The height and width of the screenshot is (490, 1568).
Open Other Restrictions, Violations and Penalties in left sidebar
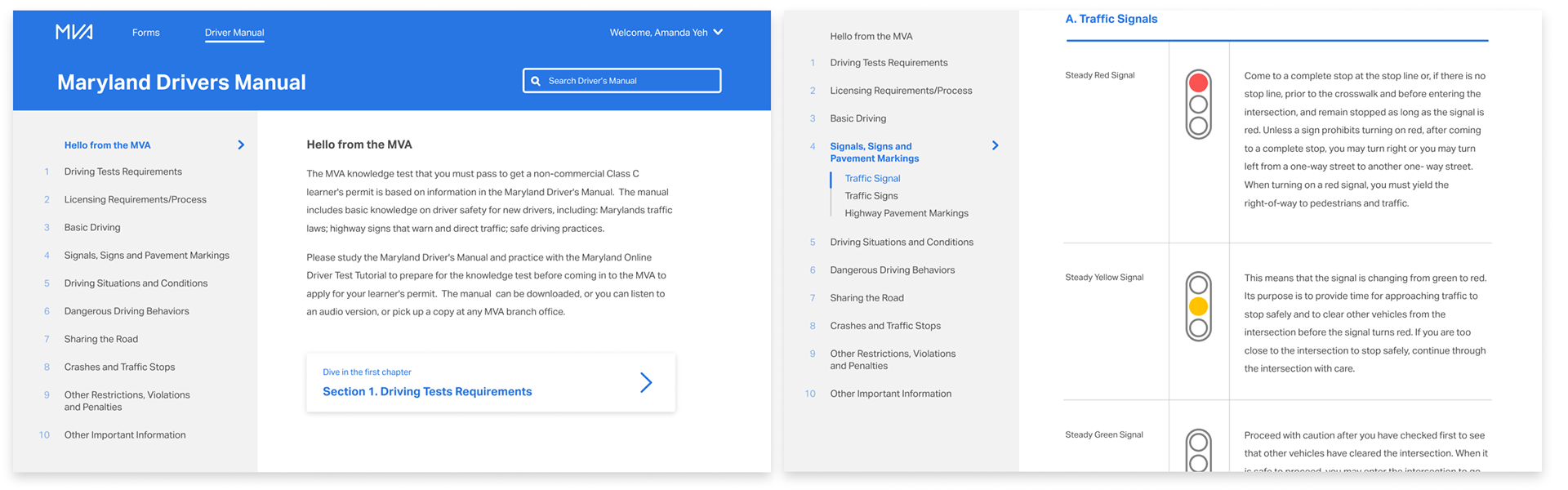(127, 401)
